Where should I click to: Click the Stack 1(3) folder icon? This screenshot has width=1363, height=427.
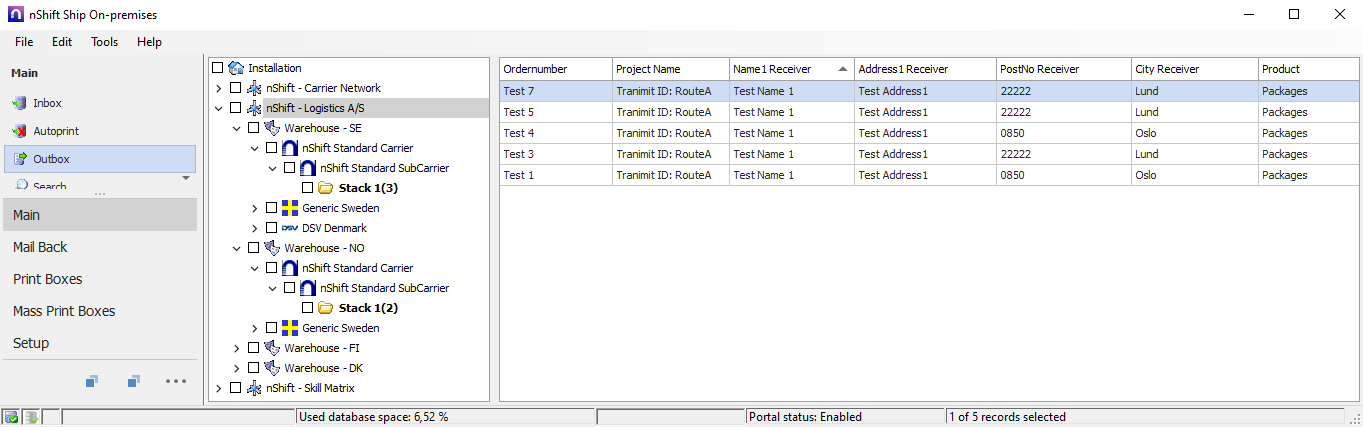pyautogui.click(x=326, y=188)
